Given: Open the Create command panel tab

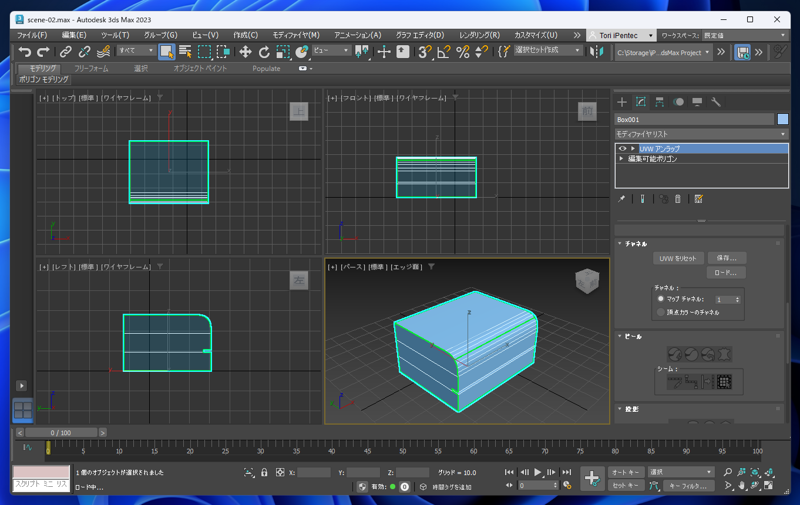Looking at the screenshot, I should click(x=622, y=102).
